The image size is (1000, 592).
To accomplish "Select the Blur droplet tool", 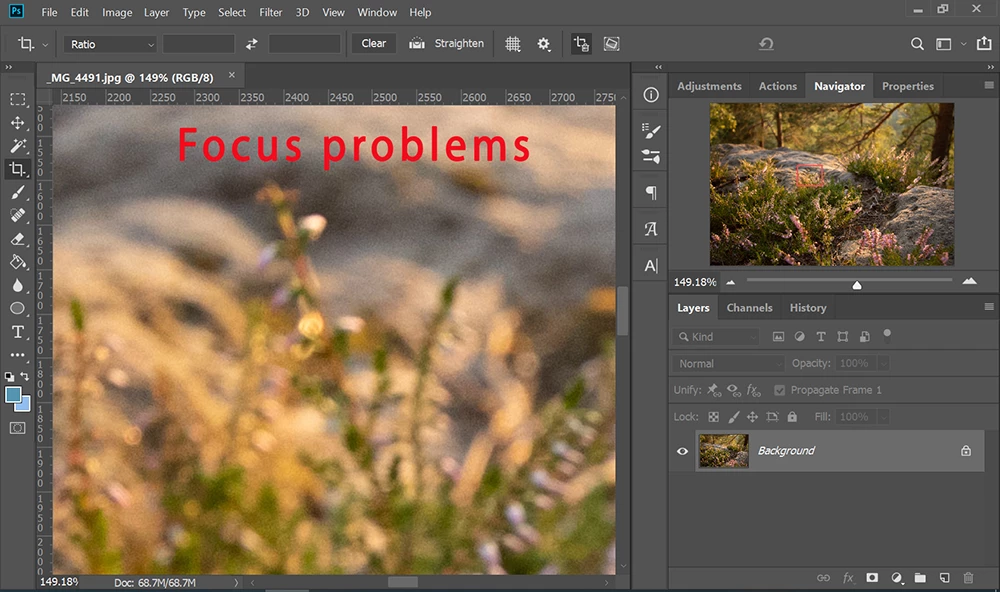I will (18, 285).
